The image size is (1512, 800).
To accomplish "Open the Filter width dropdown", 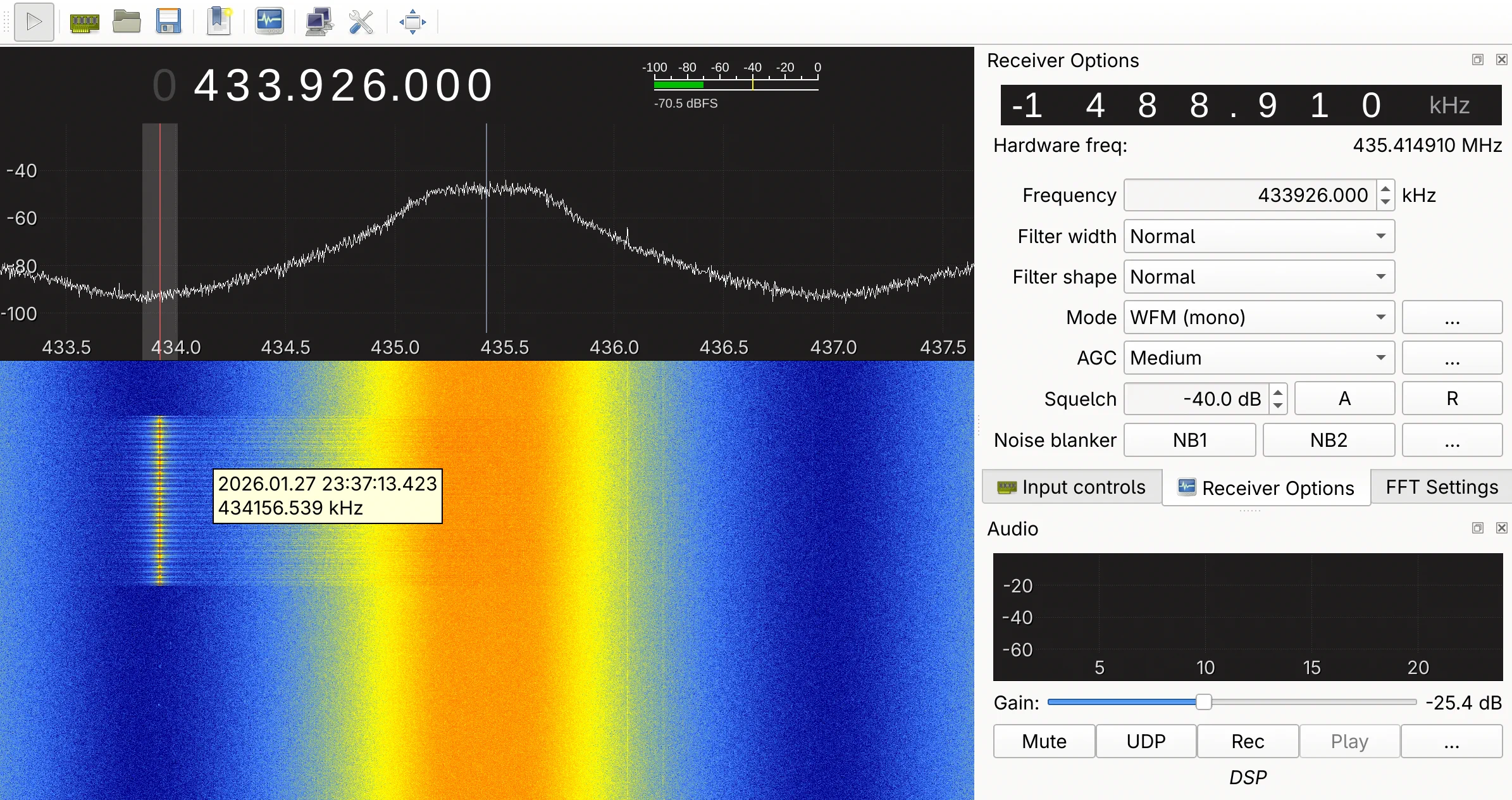I will [1258, 236].
